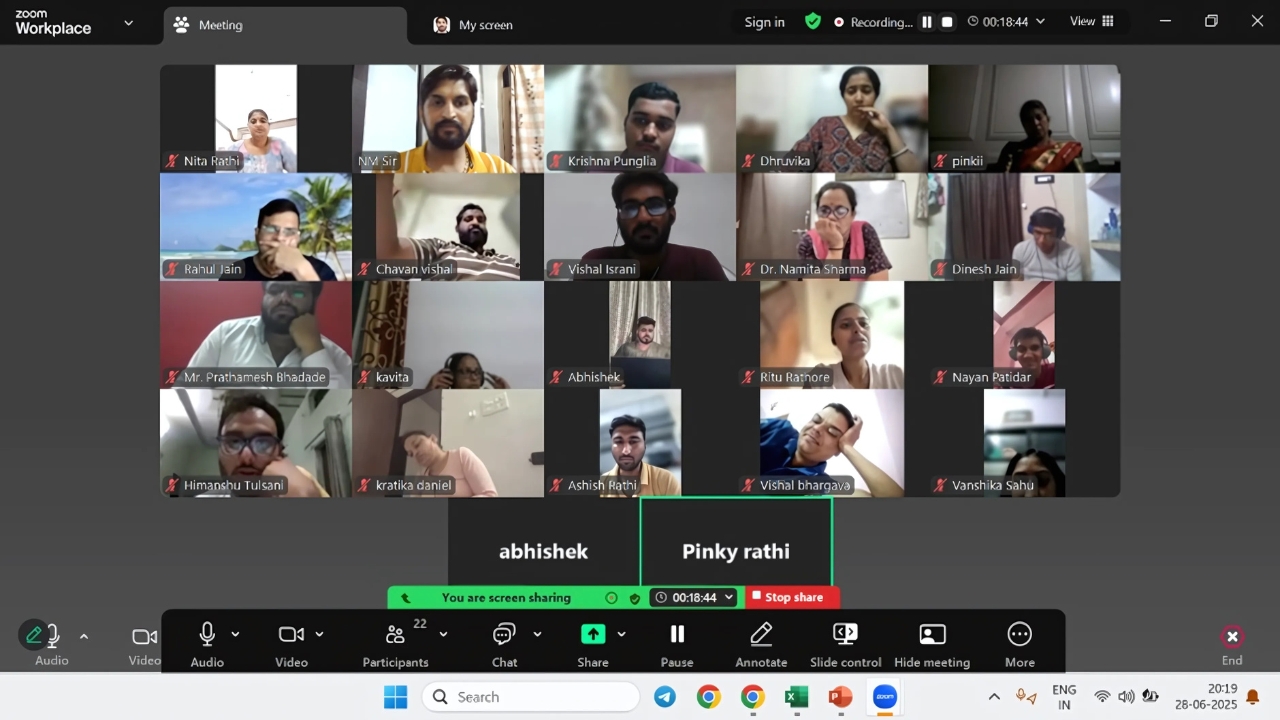Expand the Share options arrow
This screenshot has width=1280, height=720.
pyautogui.click(x=621, y=634)
